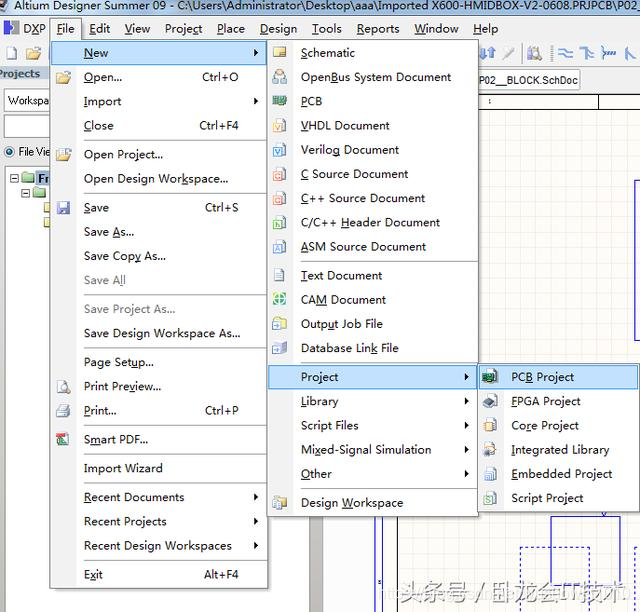
Task: Choose Open Design Workspace...
Action: (x=159, y=178)
